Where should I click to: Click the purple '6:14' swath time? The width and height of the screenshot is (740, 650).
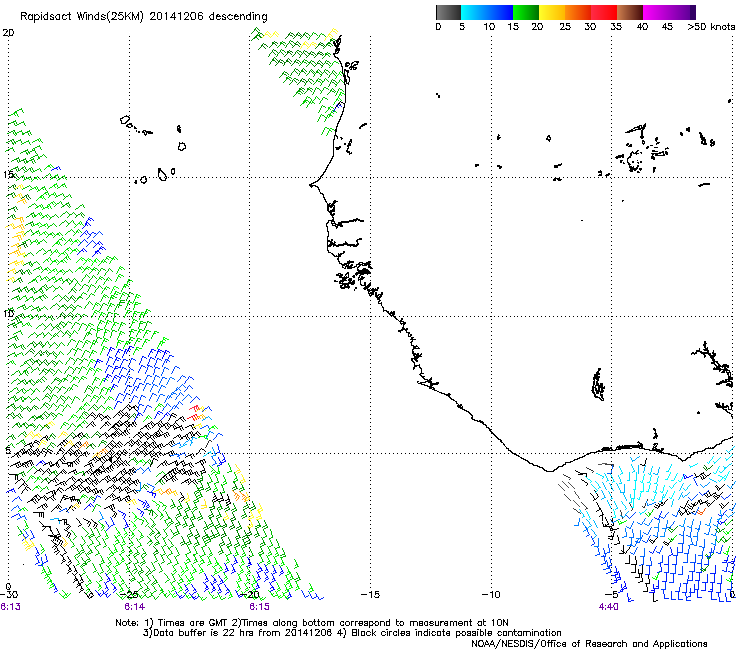[x=135, y=607]
